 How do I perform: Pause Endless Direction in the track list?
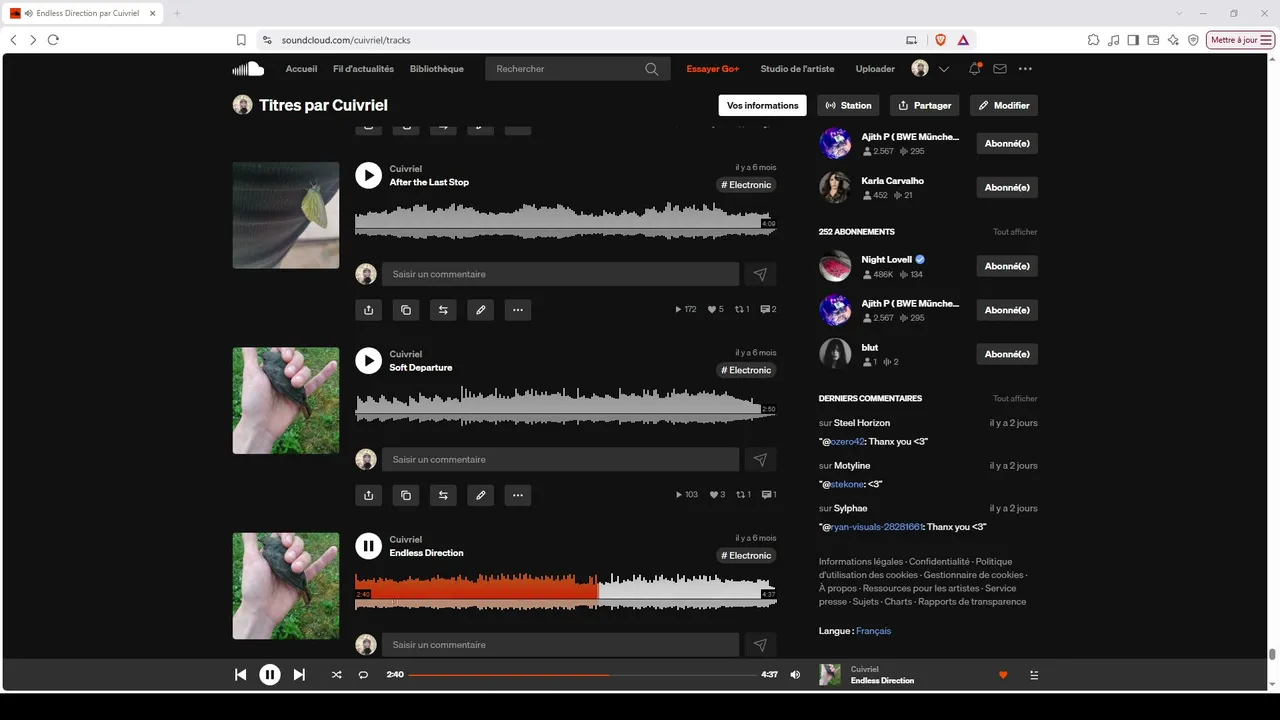tap(369, 546)
